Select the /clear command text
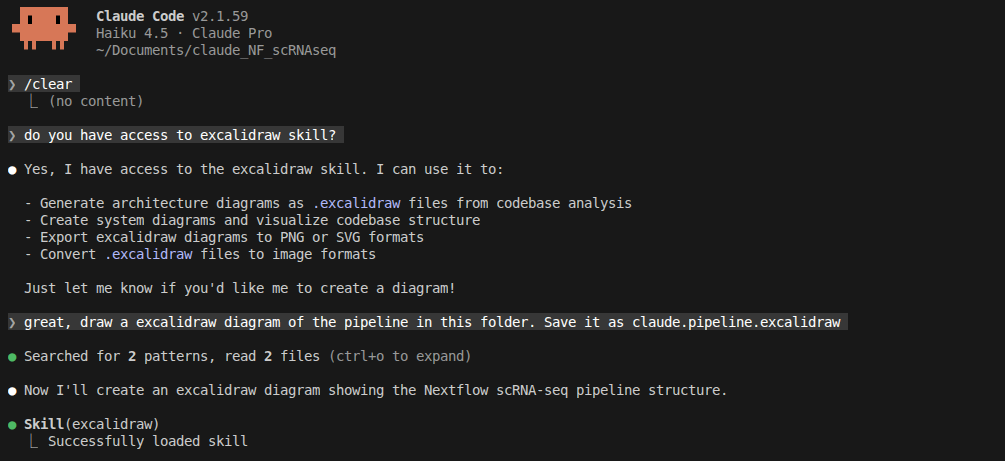The height and width of the screenshot is (461, 1005). pyautogui.click(x=48, y=84)
